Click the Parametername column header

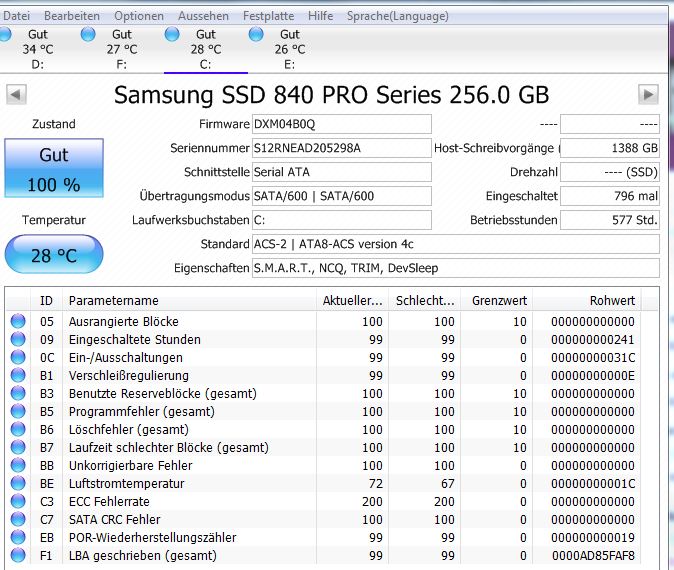[190, 300]
